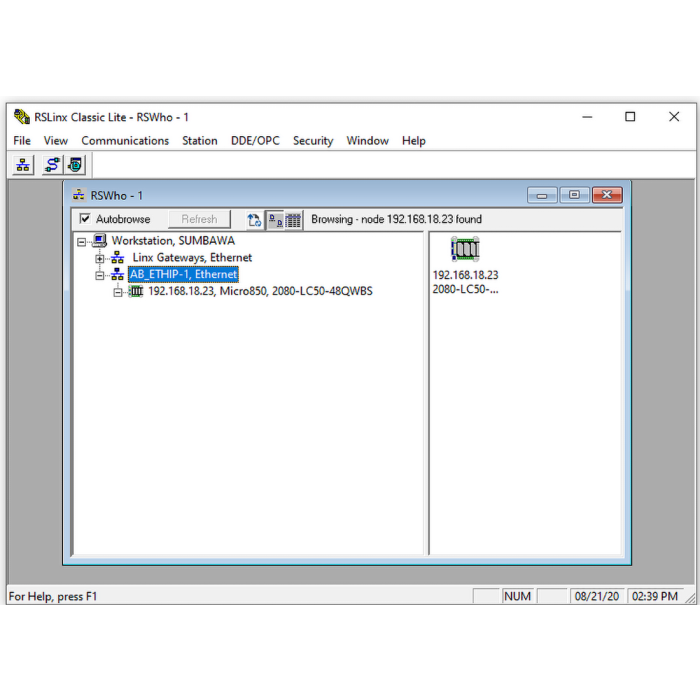Viewport: 700px width, 700px height.
Task: Open the Configure Drivers toolbar icon
Action: click(x=52, y=165)
